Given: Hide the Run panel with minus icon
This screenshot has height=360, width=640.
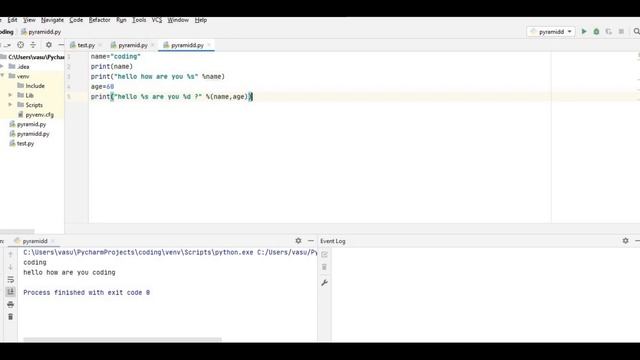Looking at the screenshot, I should 311,241.
